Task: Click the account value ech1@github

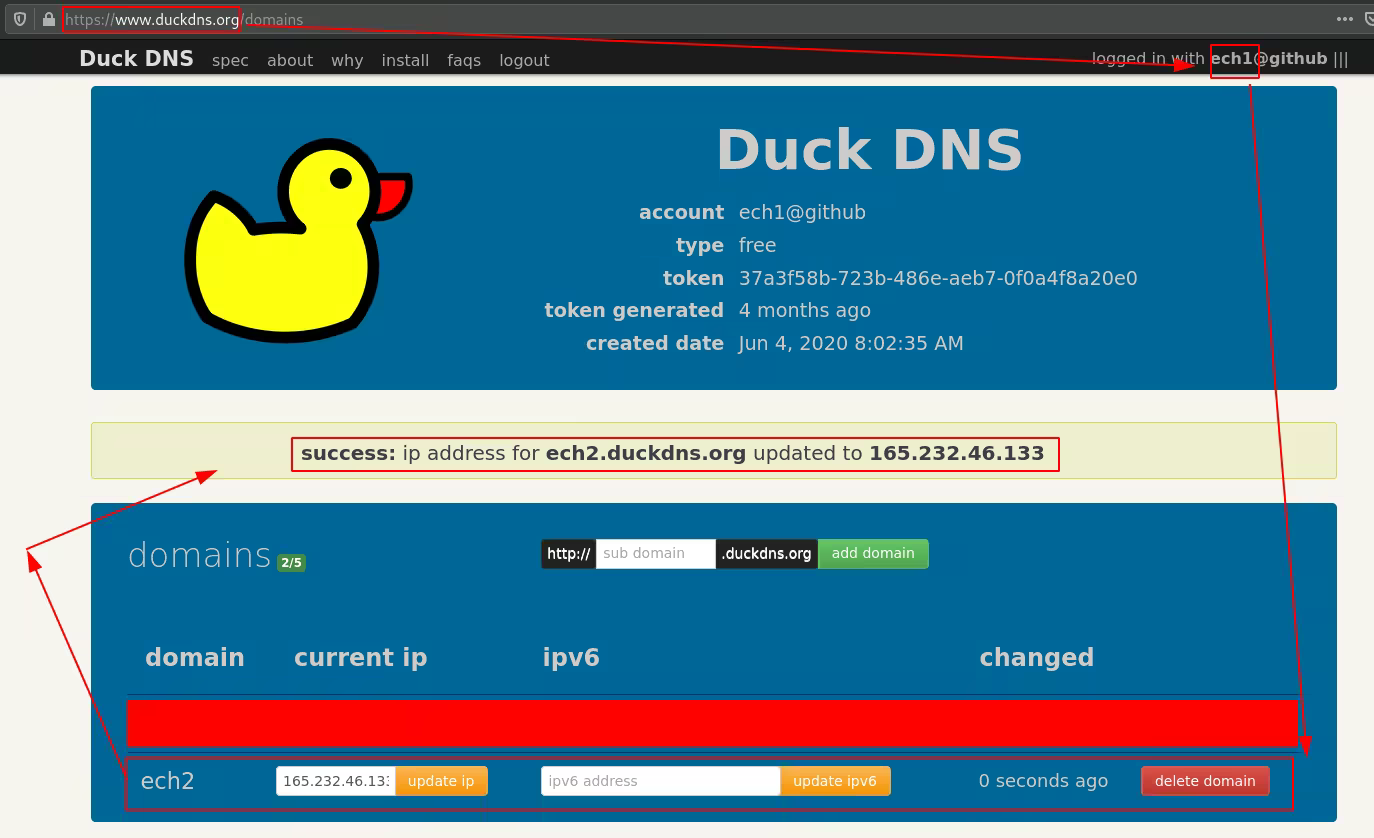Action: (802, 212)
